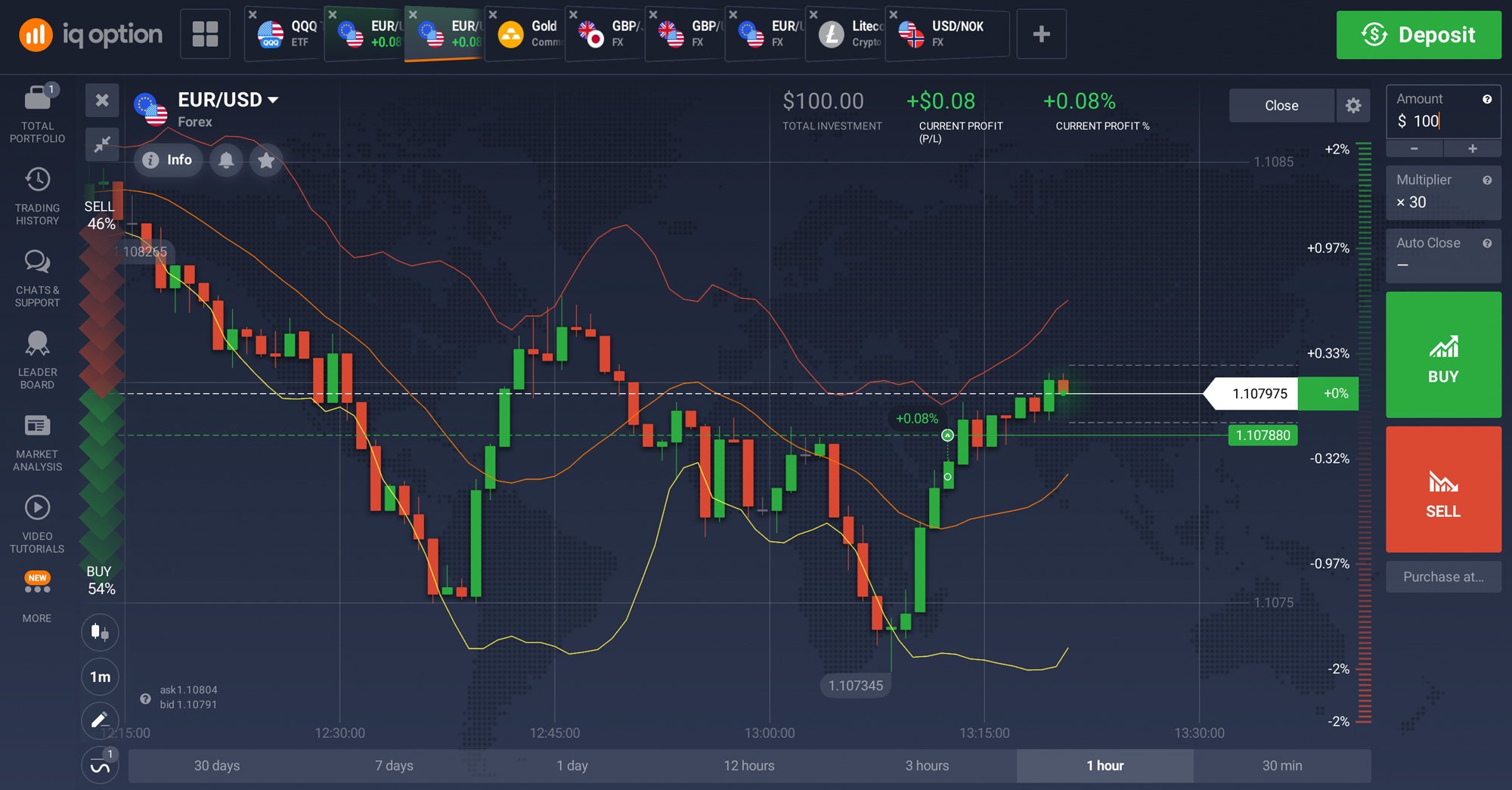Open Market Analysis newspaper icon
This screenshot has height=790, width=1512.
37,426
